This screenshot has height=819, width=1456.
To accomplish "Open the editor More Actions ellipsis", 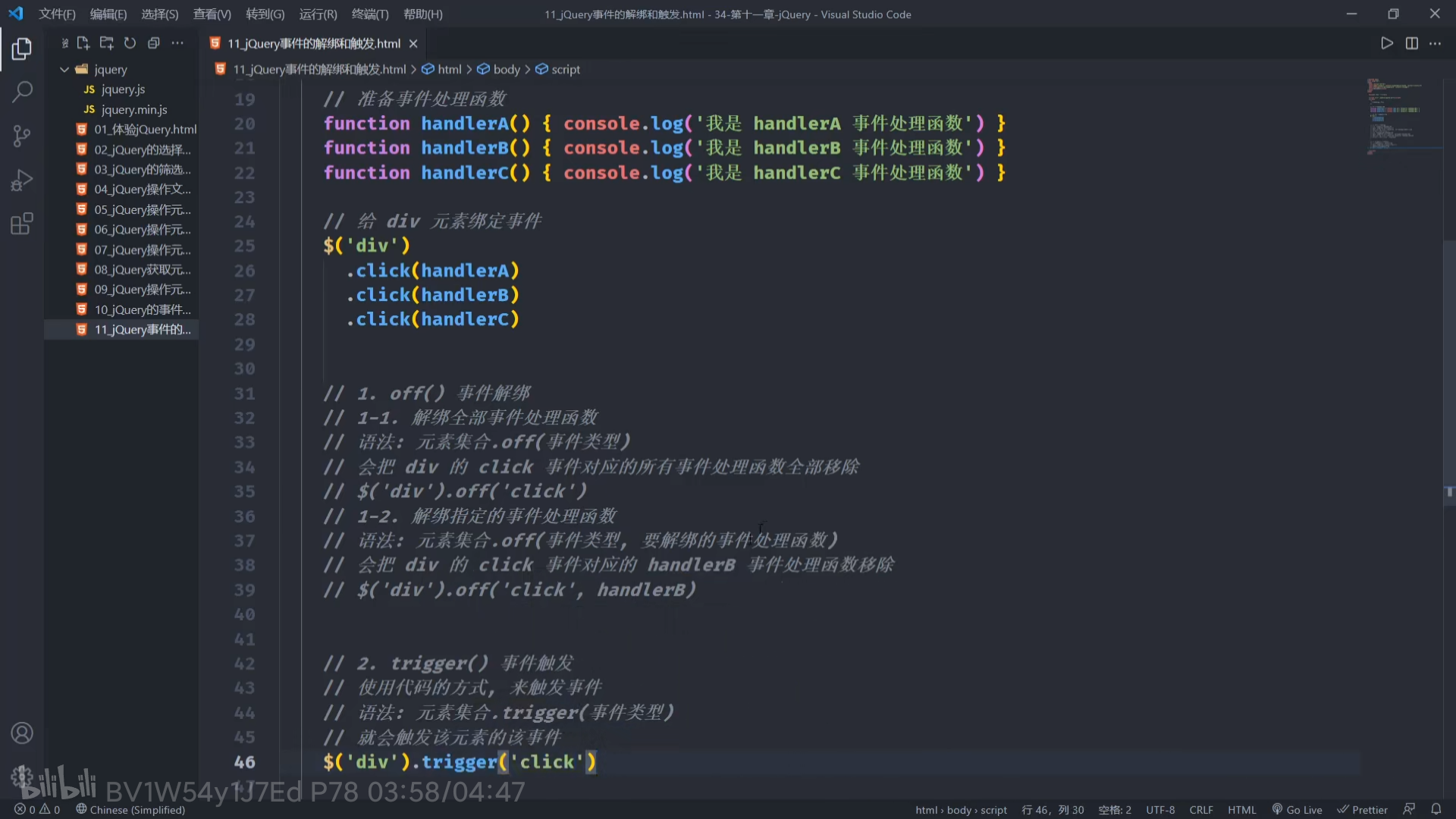I will click(1435, 43).
